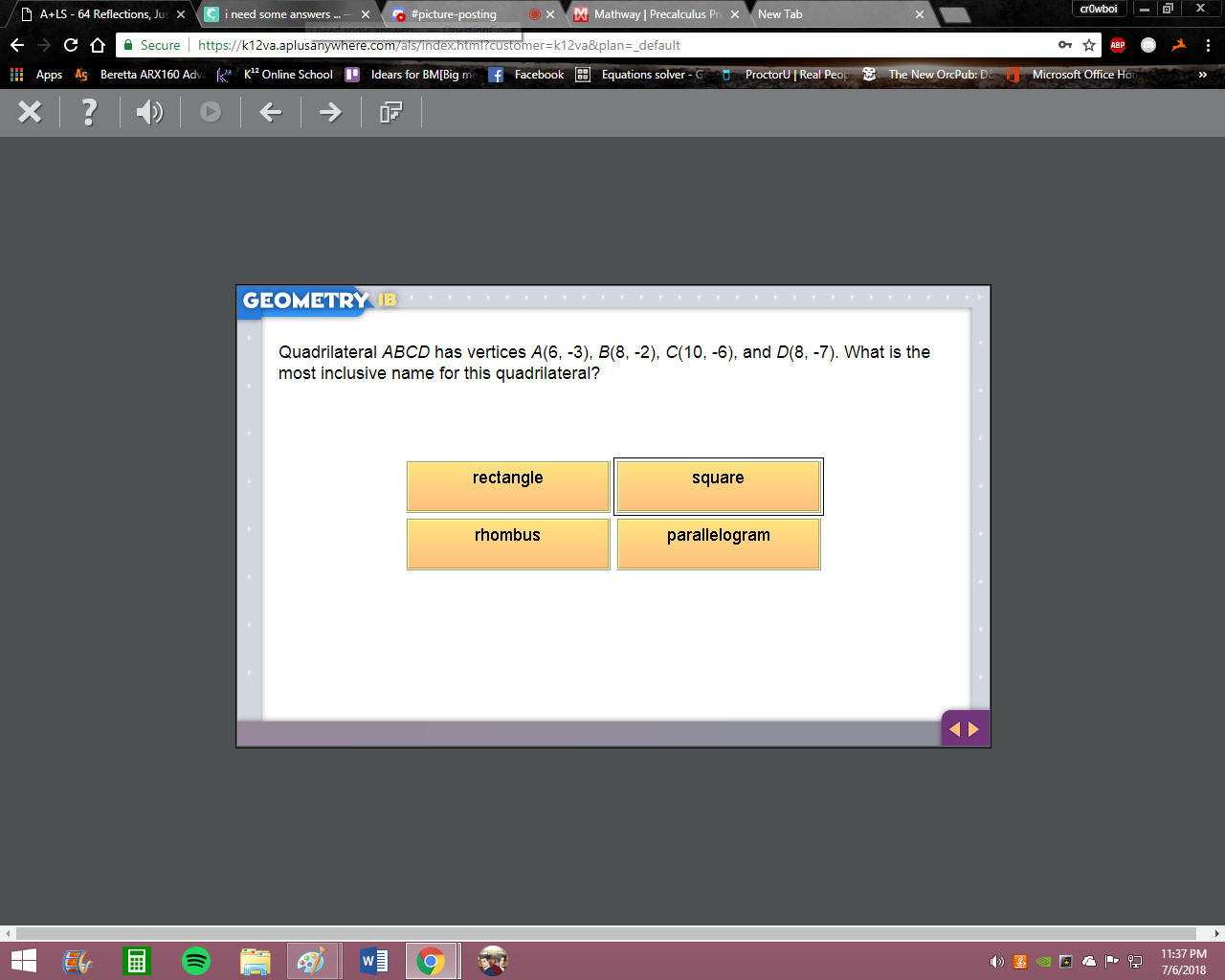
Task: Mute audio with the speaker icon
Action: pos(149,113)
